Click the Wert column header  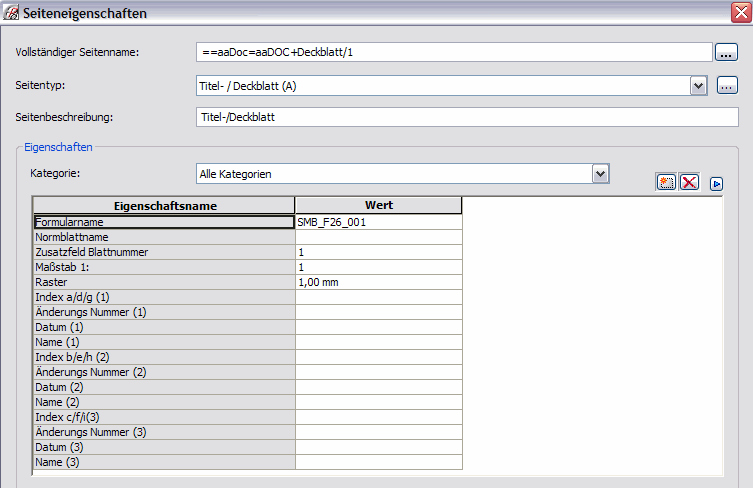click(x=378, y=205)
